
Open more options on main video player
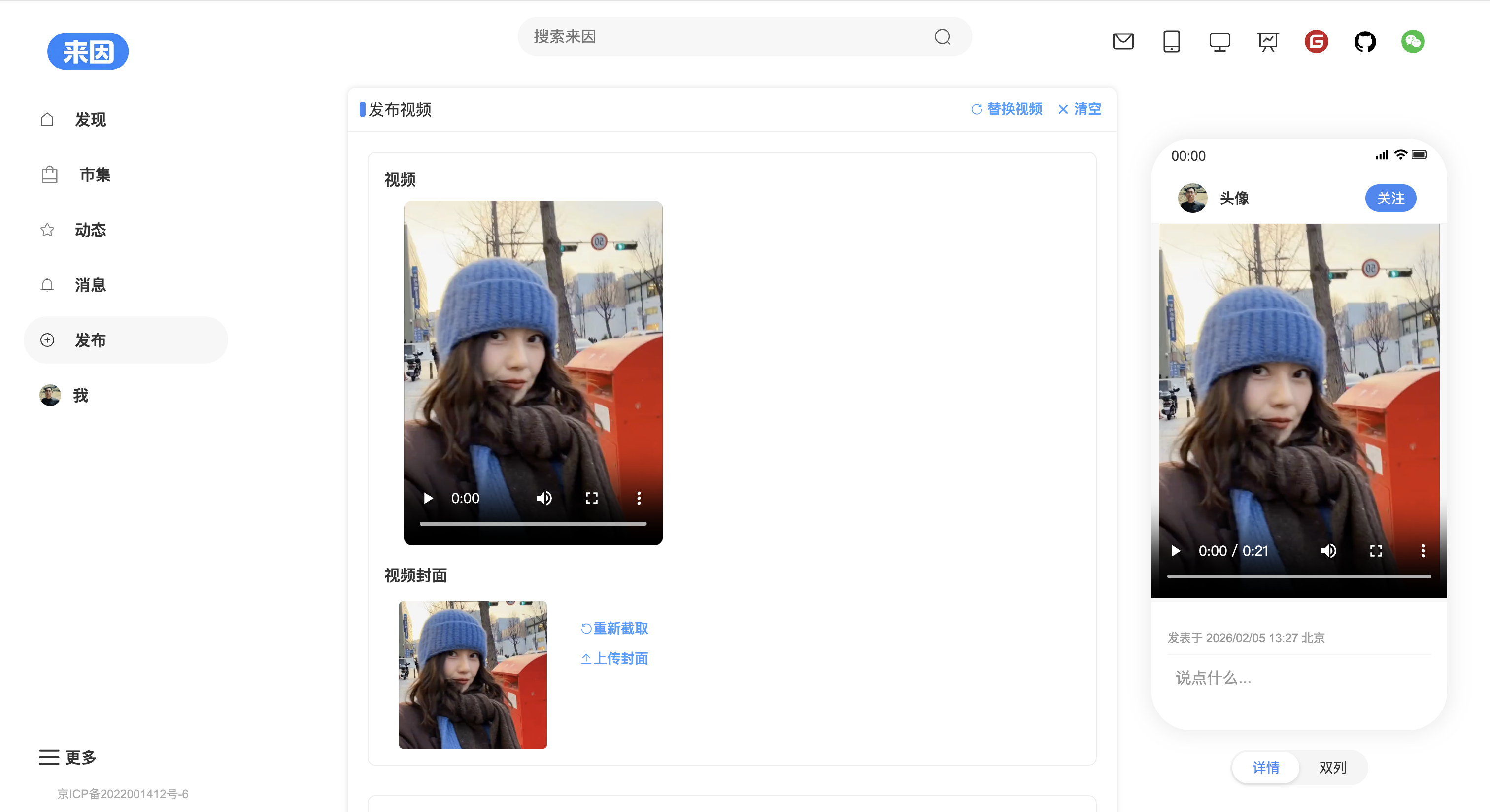(x=639, y=498)
